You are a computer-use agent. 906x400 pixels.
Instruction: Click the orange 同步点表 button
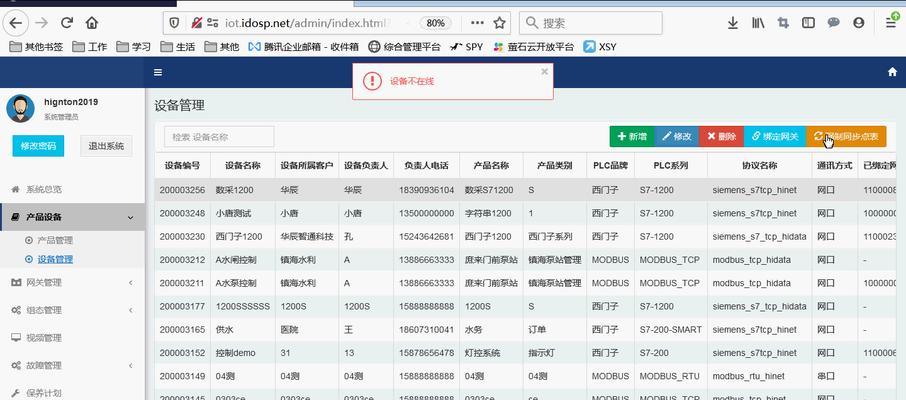click(x=846, y=136)
